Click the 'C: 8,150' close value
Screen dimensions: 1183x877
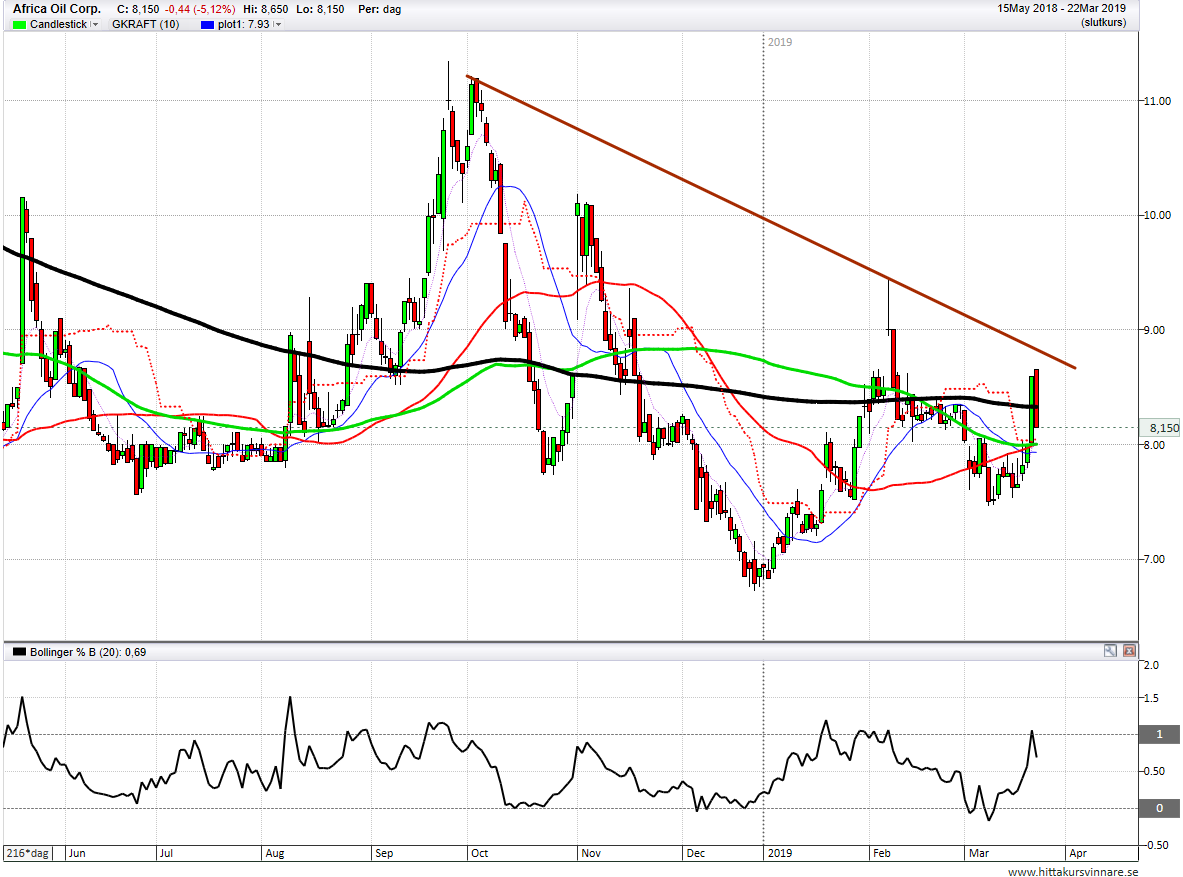pos(138,9)
